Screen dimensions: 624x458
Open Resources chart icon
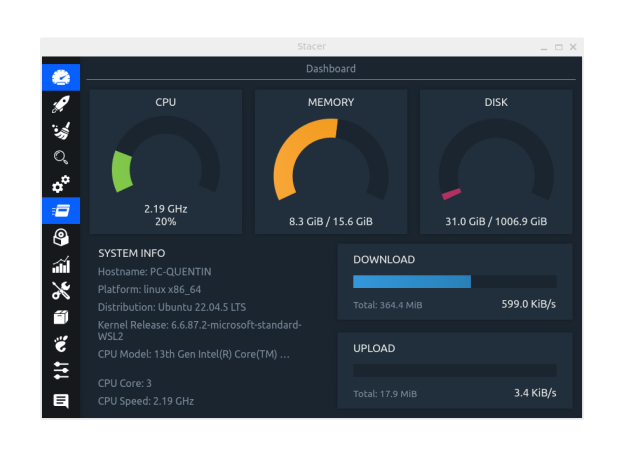click(x=61, y=264)
